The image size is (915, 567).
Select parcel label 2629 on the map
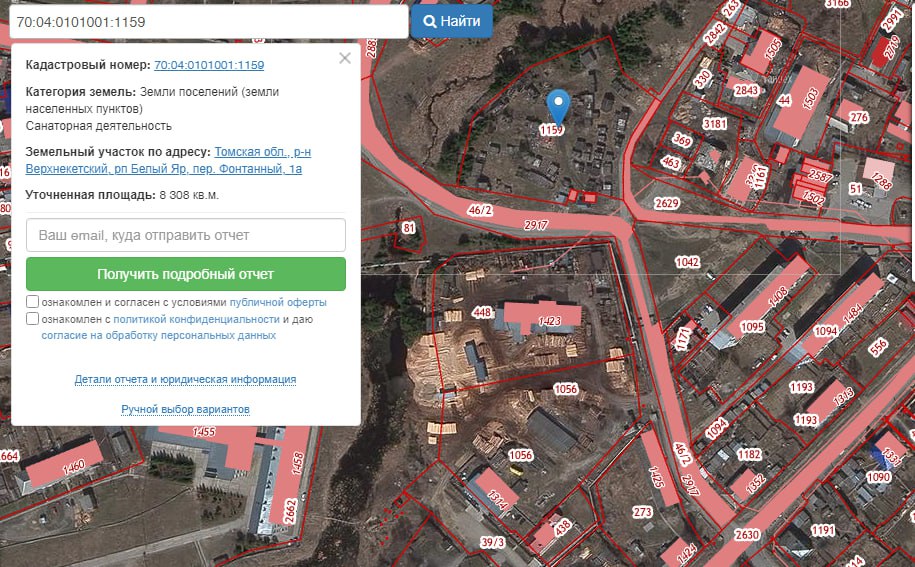666,203
